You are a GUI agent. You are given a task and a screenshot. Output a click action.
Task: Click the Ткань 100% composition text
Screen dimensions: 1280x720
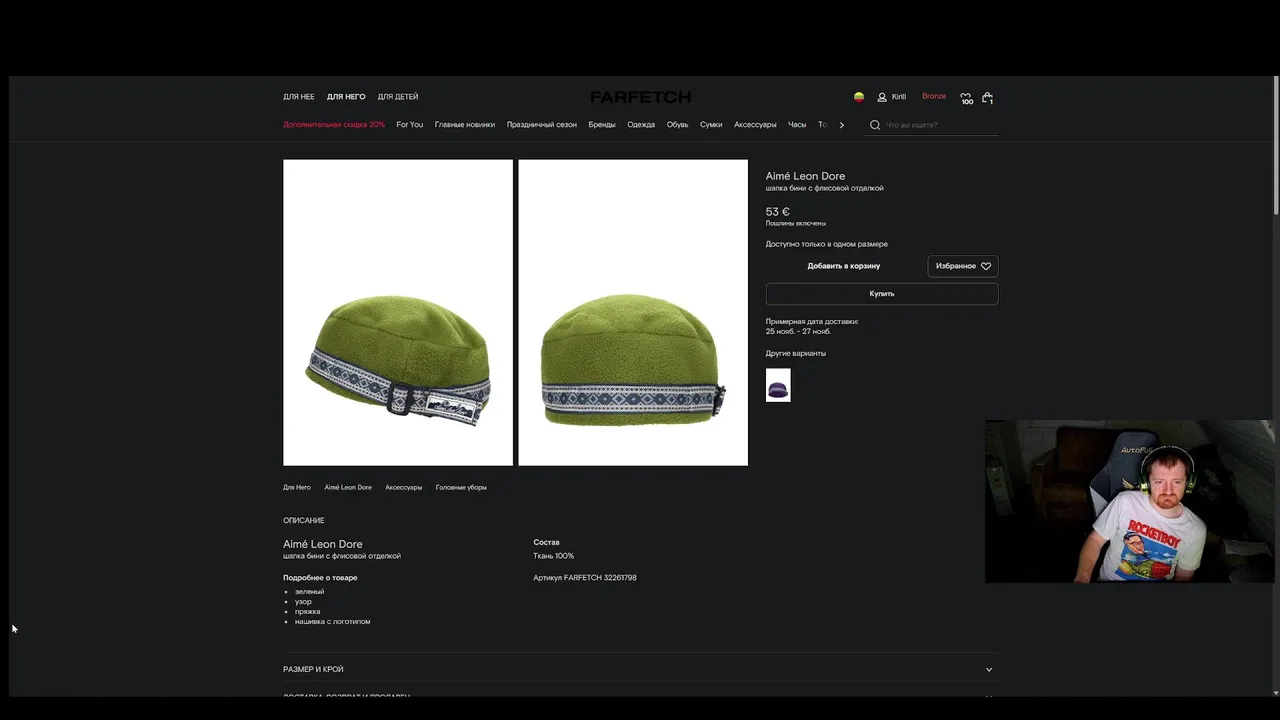coord(554,556)
